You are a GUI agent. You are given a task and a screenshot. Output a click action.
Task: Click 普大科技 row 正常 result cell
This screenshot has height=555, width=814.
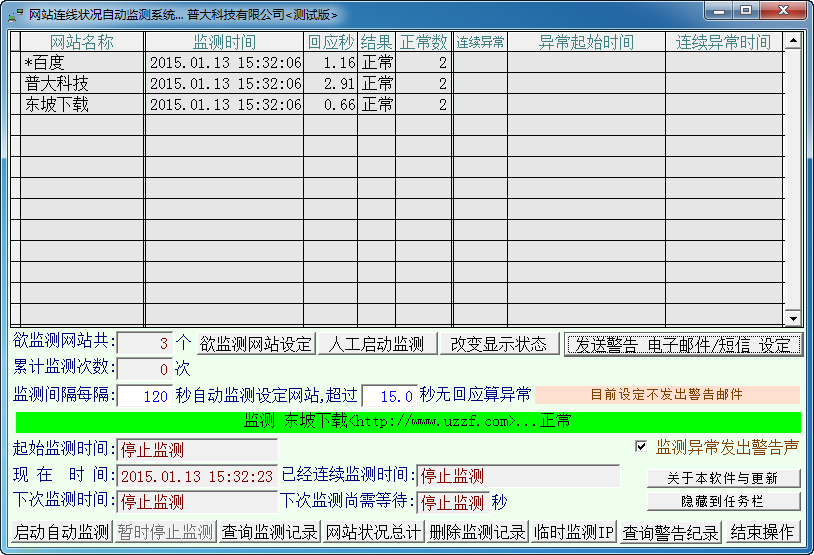377,83
